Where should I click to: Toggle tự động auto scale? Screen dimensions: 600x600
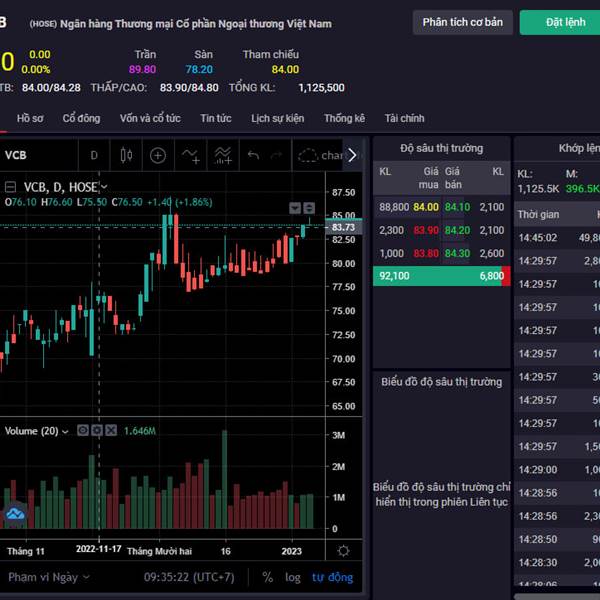[x=332, y=577]
